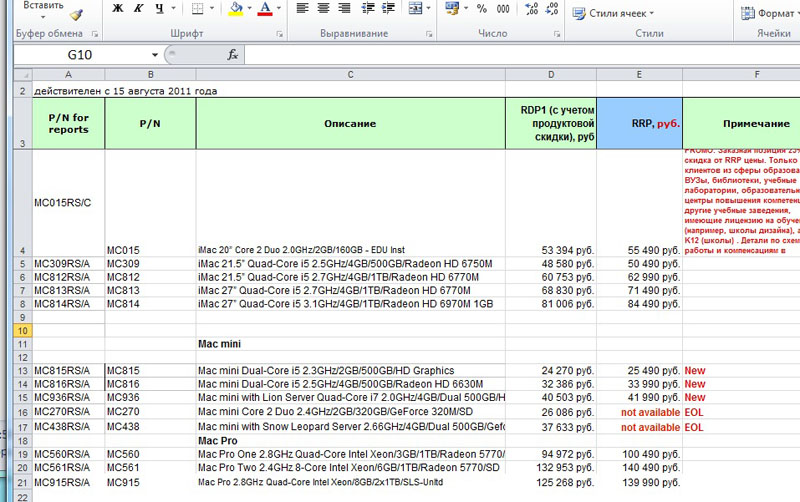The width and height of the screenshot is (800, 502).
Task: Align text to the right
Action: coord(344,8)
